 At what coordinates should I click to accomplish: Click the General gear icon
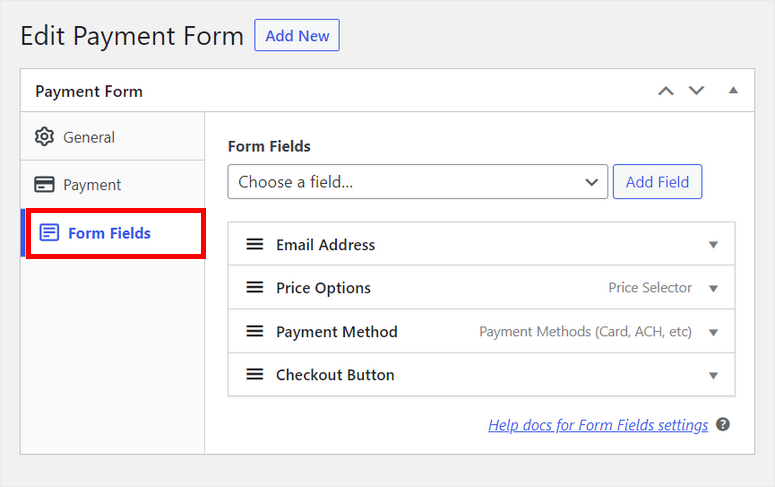click(44, 137)
